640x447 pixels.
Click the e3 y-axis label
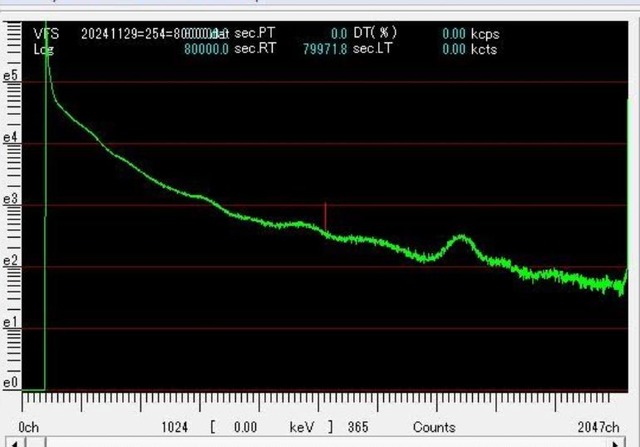(11, 199)
